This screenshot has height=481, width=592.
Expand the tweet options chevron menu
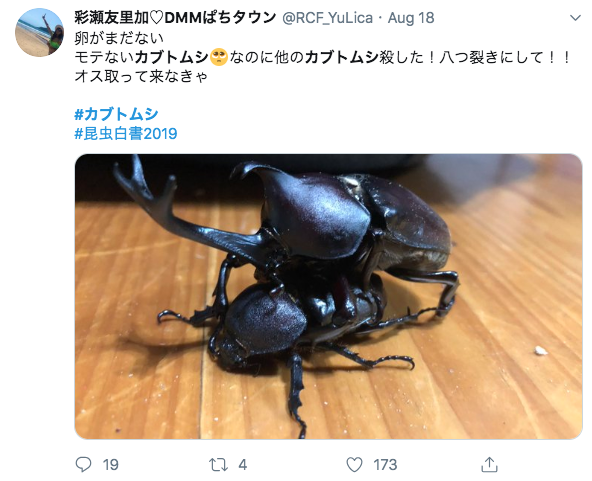pos(575,18)
